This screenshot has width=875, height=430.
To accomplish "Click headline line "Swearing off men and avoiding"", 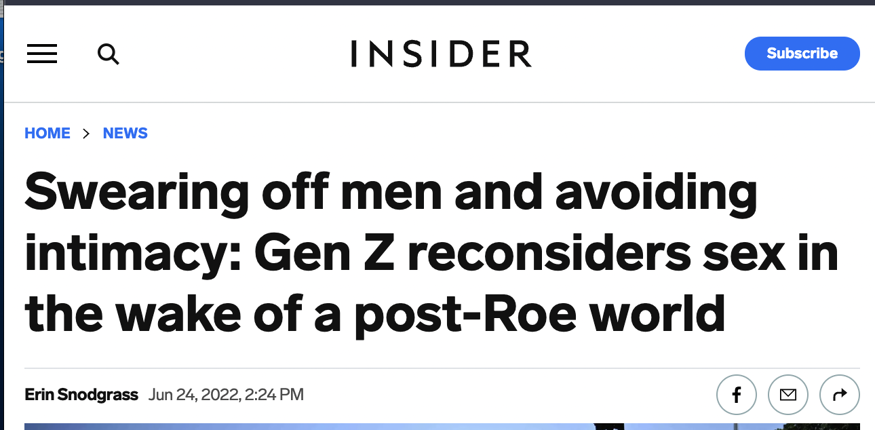I will click(390, 192).
